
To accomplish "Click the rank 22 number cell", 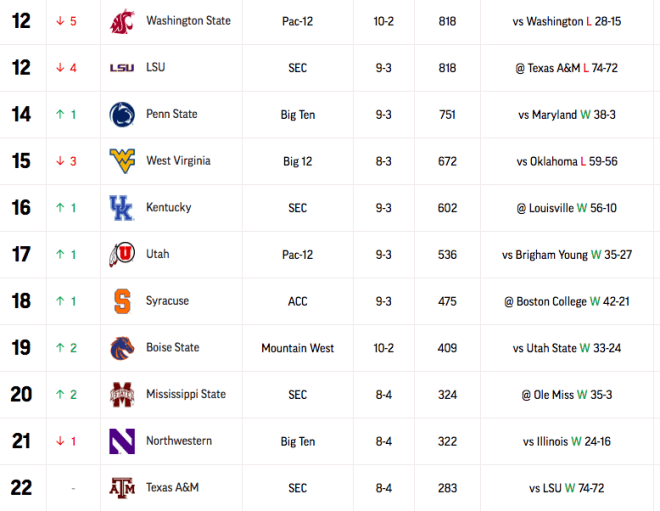I will click(x=21, y=488).
